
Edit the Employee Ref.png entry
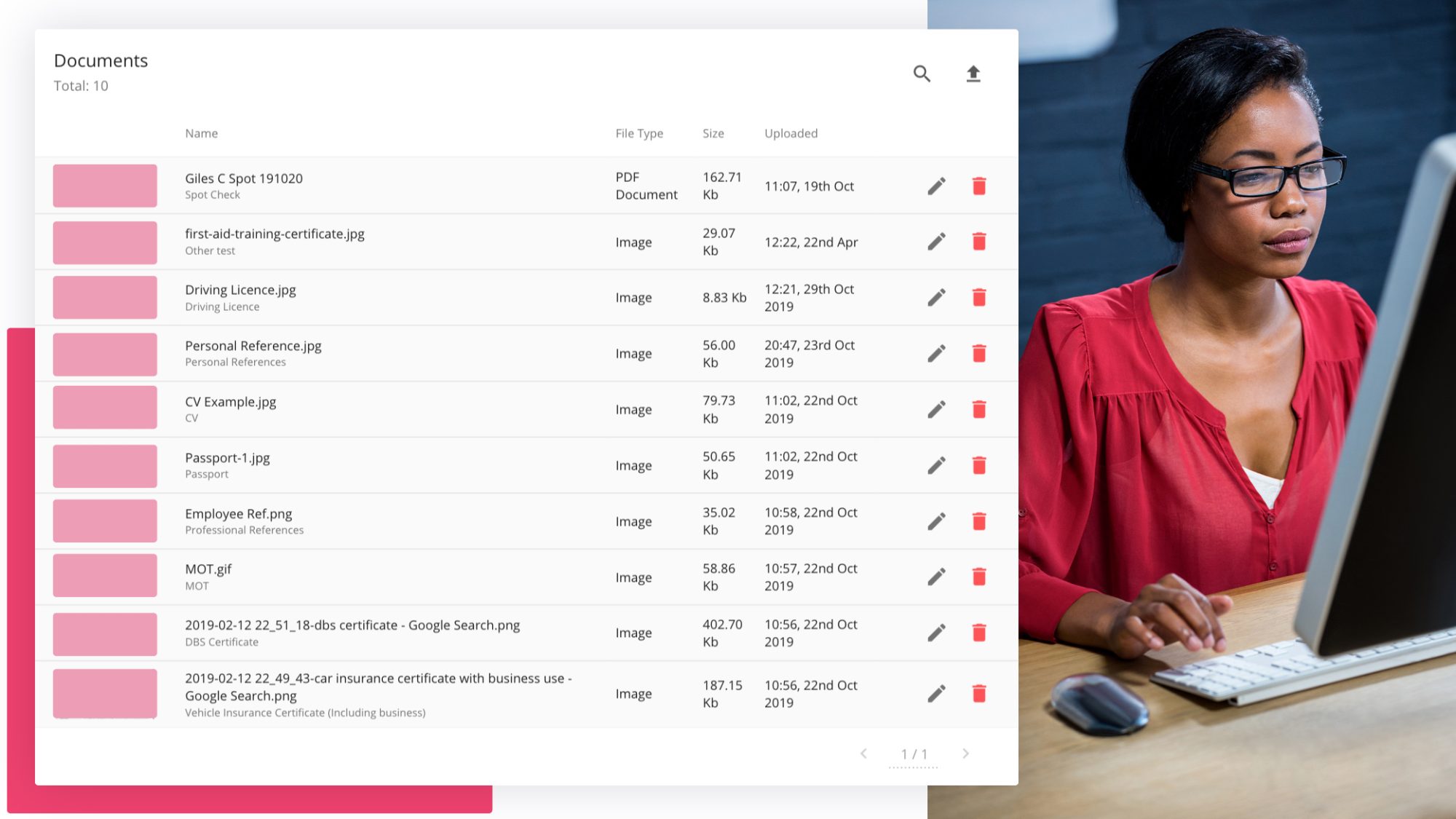pyautogui.click(x=937, y=521)
